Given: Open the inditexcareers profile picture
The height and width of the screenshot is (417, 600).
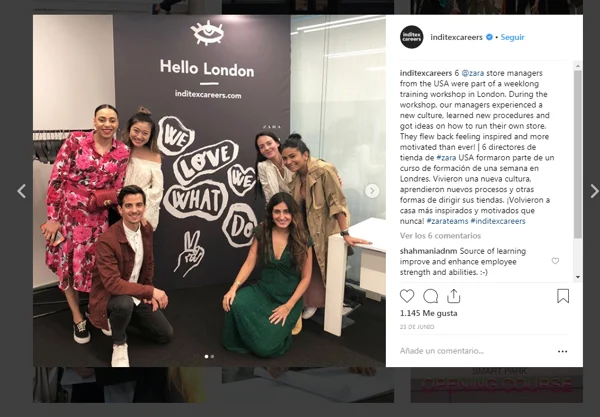Looking at the screenshot, I should (x=412, y=37).
